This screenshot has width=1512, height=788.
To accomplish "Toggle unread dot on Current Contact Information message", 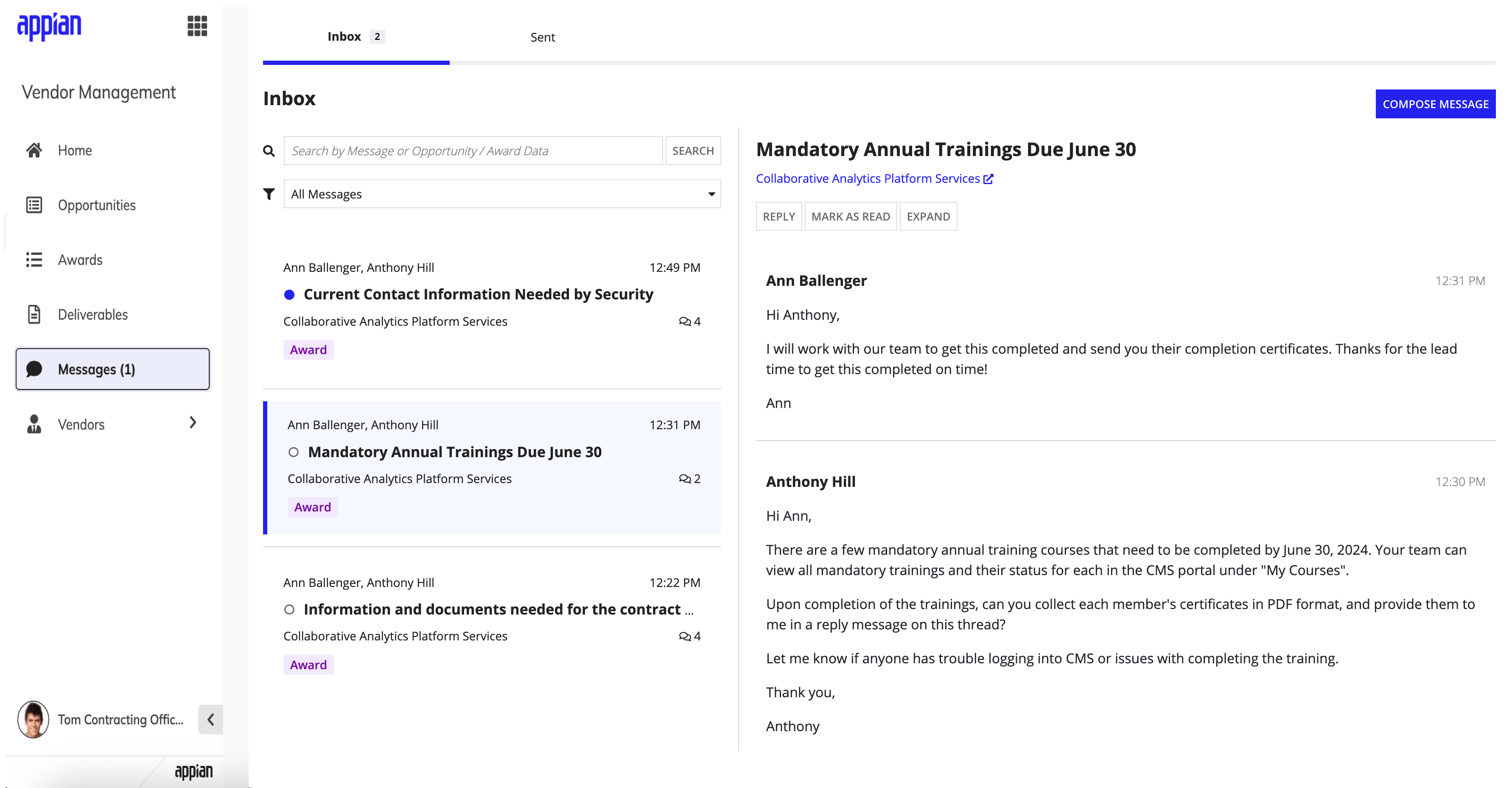I will point(289,295).
